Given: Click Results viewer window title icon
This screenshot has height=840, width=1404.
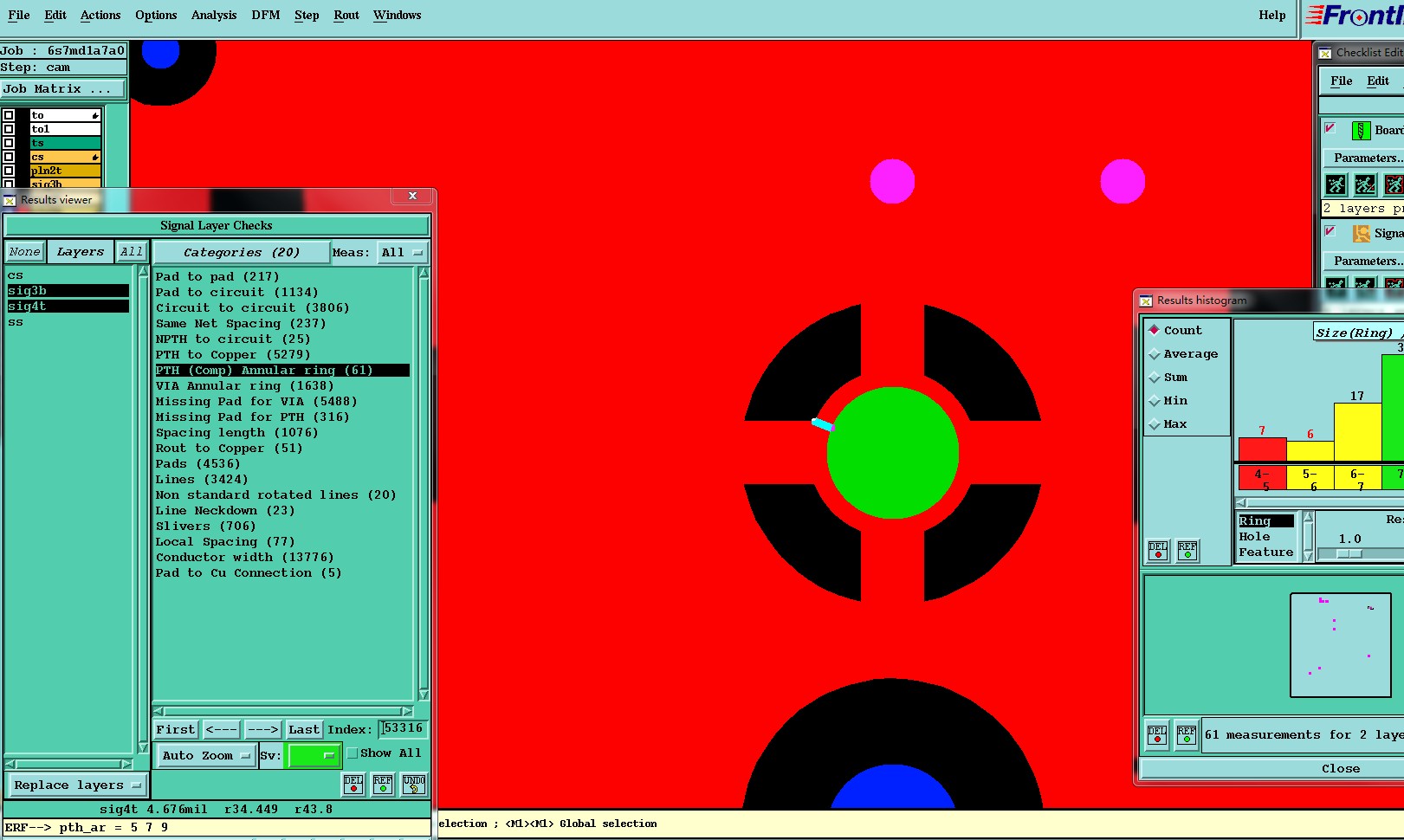Looking at the screenshot, I should click(10, 200).
